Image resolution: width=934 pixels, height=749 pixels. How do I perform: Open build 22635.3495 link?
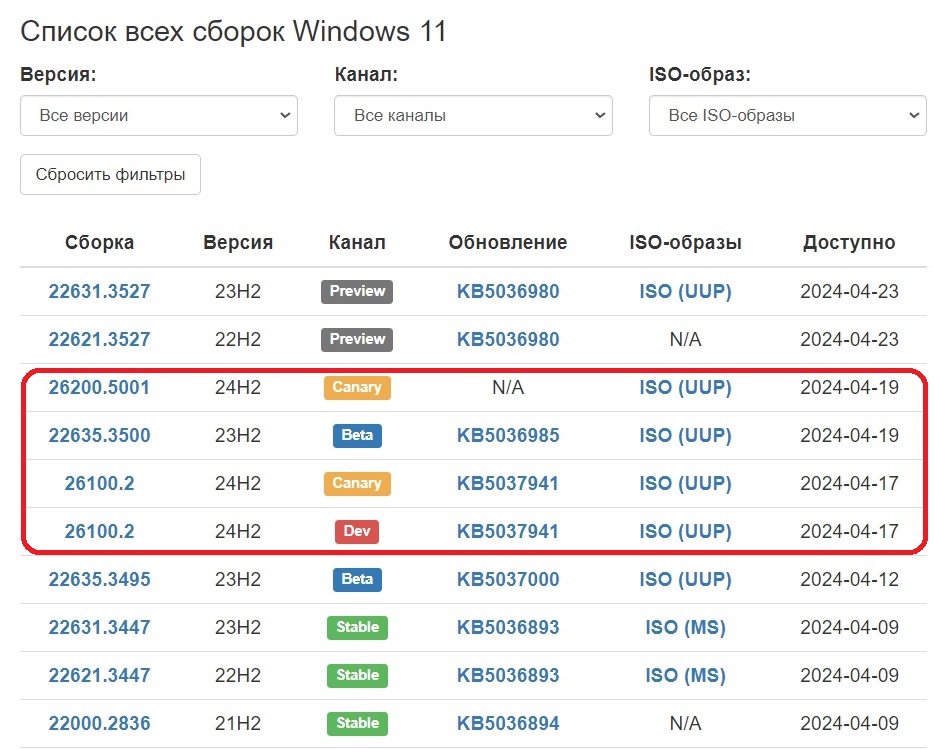(x=99, y=579)
